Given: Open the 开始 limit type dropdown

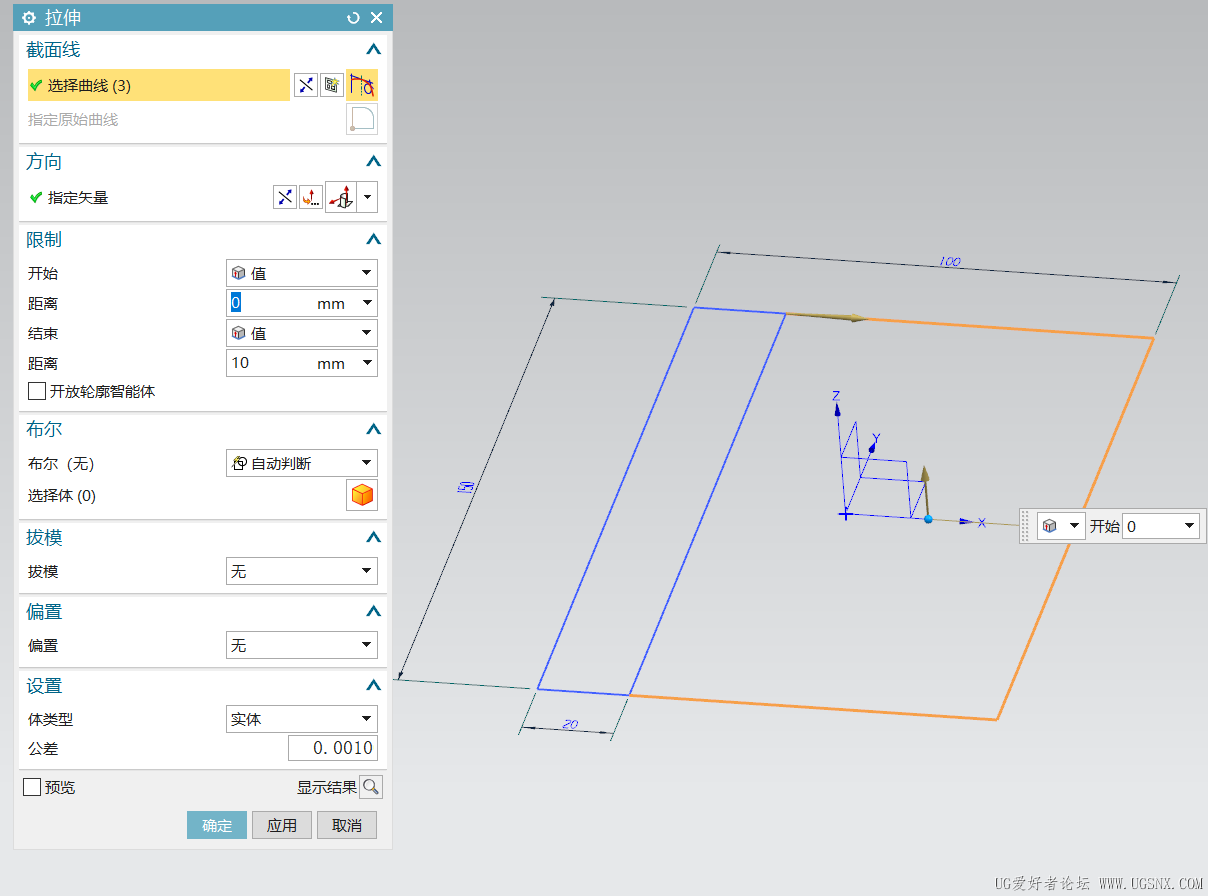Looking at the screenshot, I should pos(302,273).
